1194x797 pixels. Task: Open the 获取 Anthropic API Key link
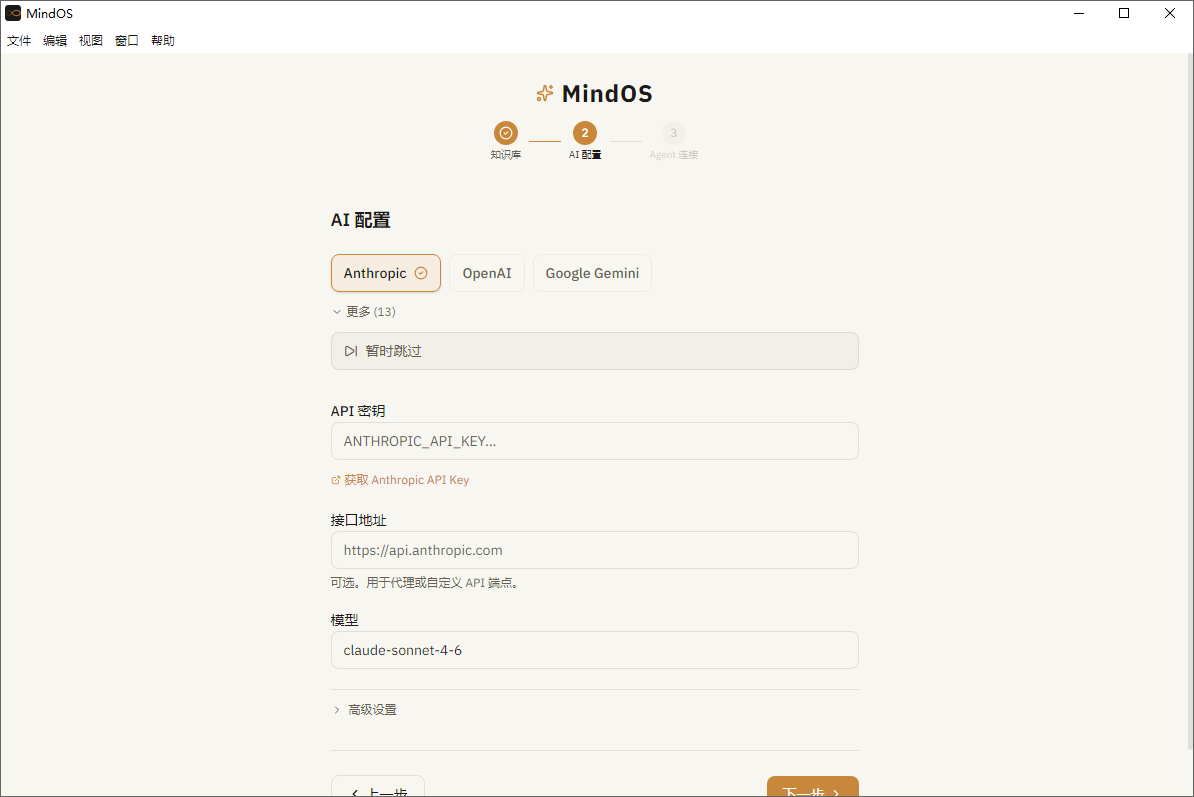tap(408, 479)
